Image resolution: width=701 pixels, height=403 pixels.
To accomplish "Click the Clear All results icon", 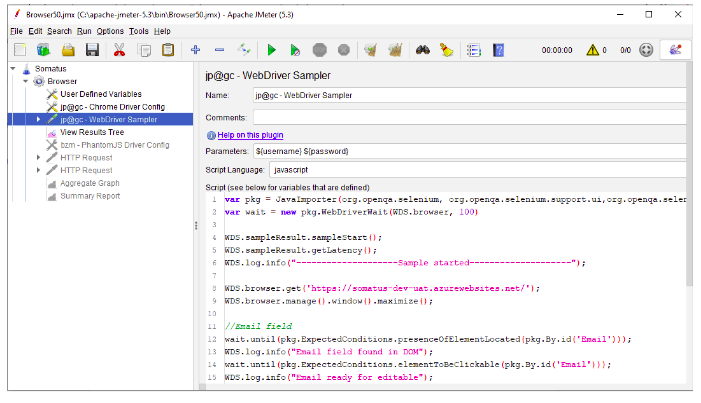I will click(x=395, y=50).
